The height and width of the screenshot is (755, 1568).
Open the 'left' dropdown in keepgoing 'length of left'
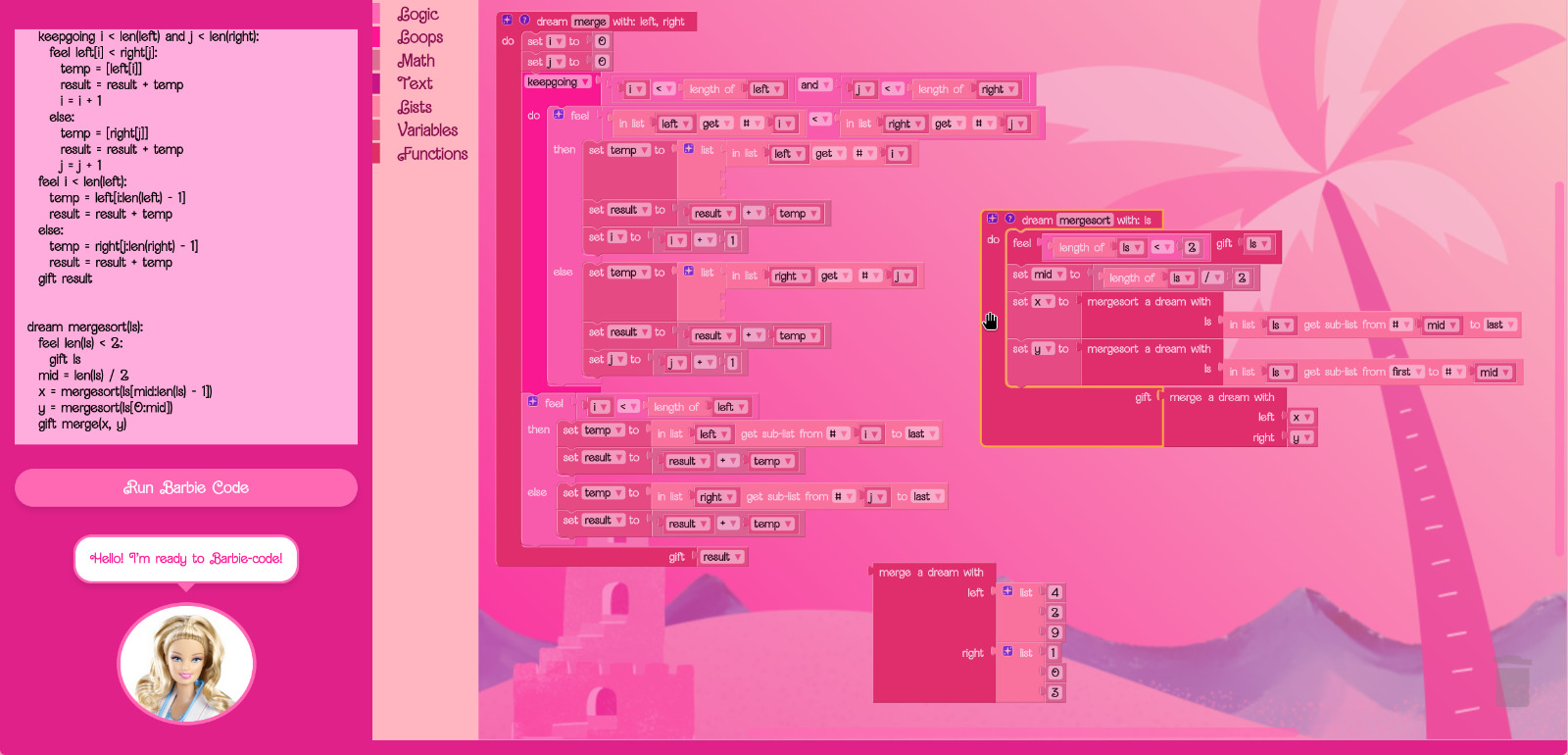pos(767,89)
